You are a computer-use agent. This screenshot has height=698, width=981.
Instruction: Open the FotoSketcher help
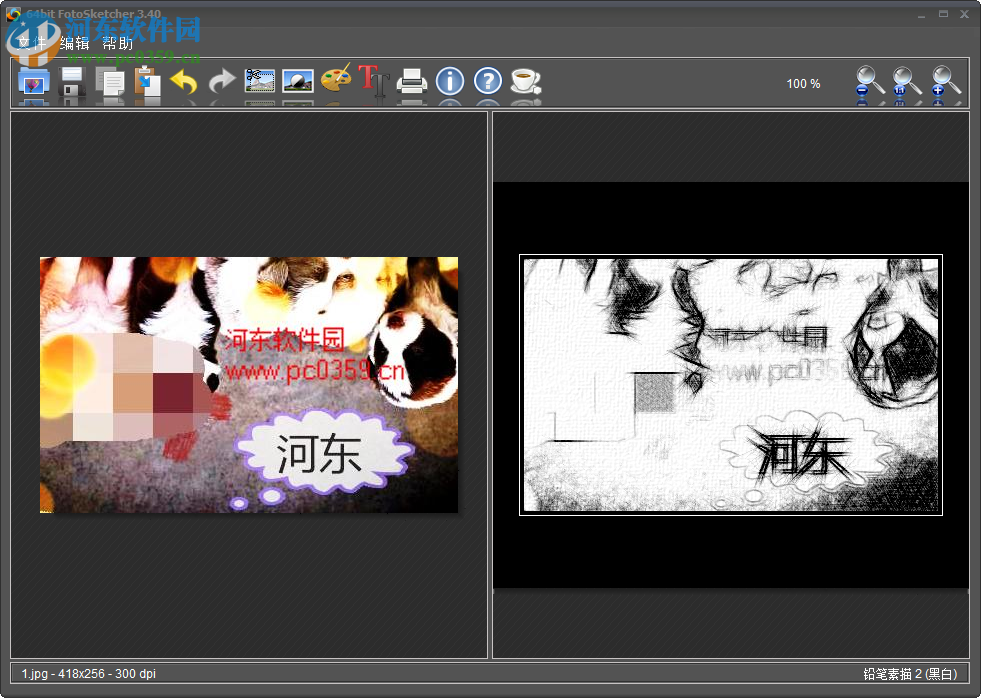point(487,84)
